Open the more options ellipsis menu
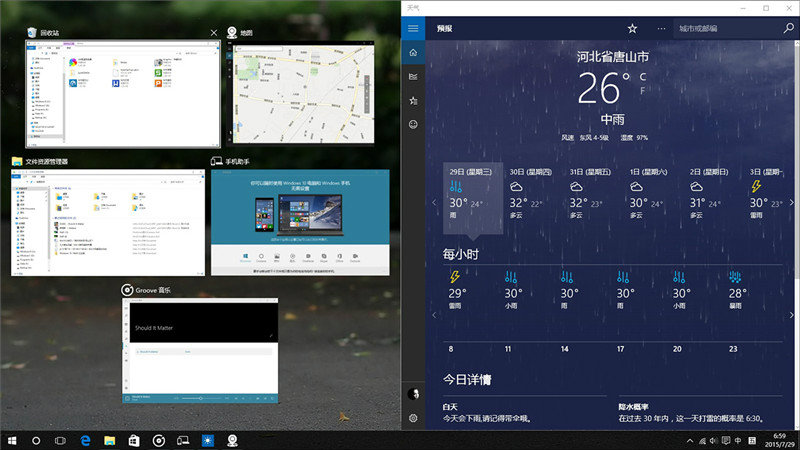Screen dimensions: 800x450 coord(660,28)
